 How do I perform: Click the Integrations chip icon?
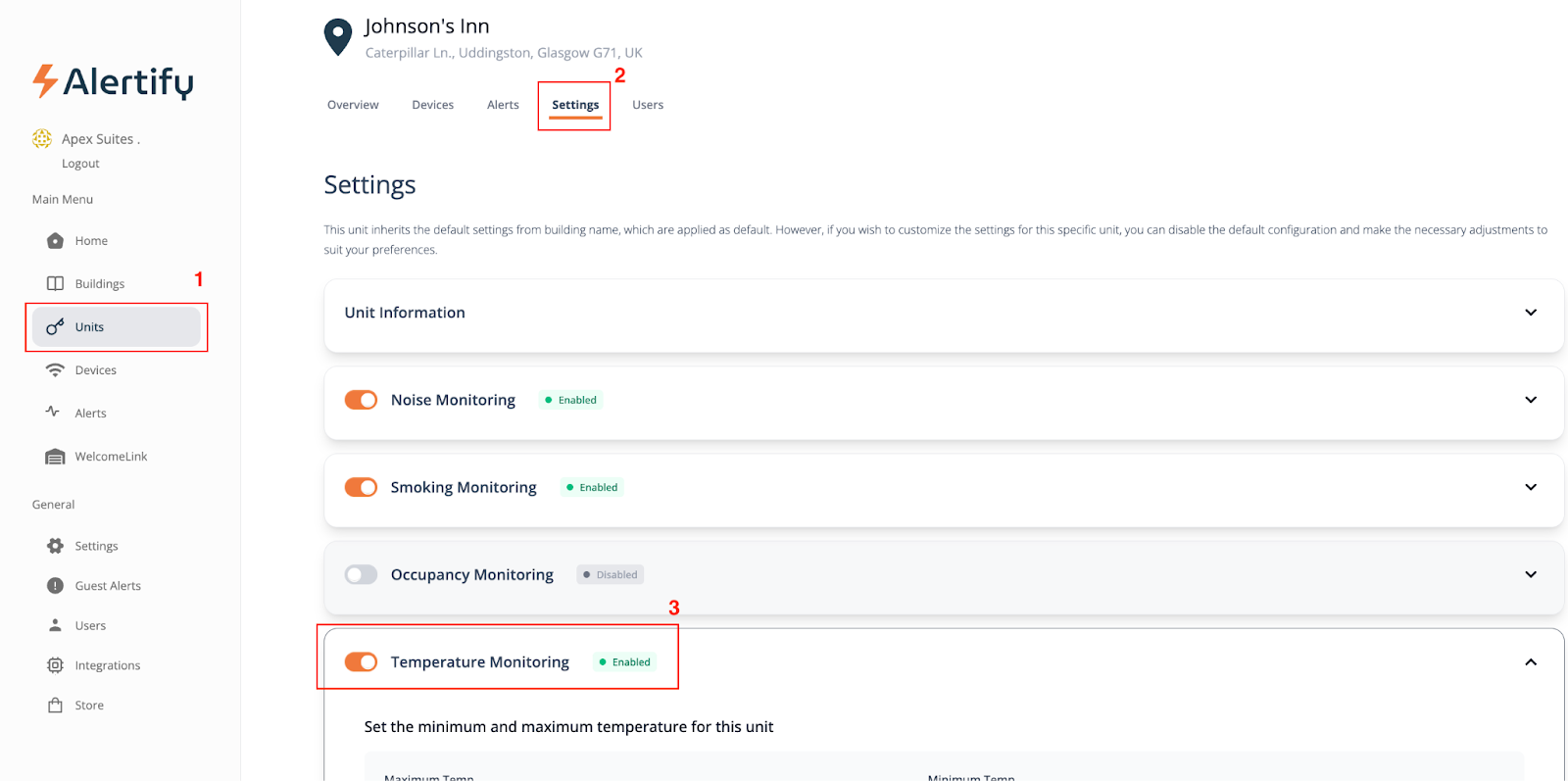coord(56,665)
